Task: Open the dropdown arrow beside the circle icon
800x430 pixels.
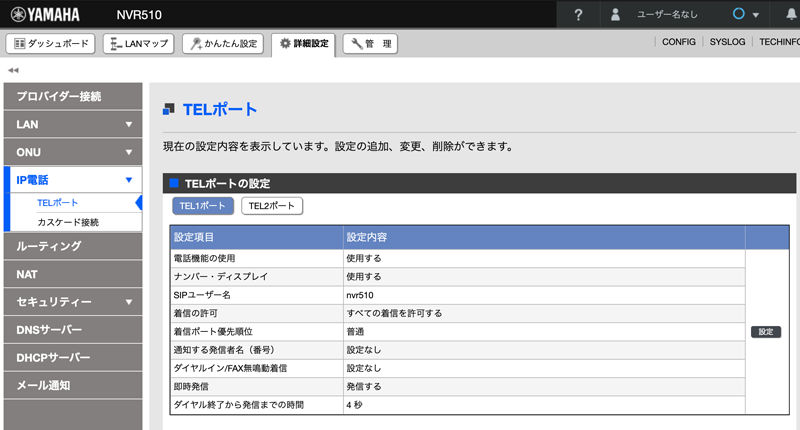Action: point(756,15)
